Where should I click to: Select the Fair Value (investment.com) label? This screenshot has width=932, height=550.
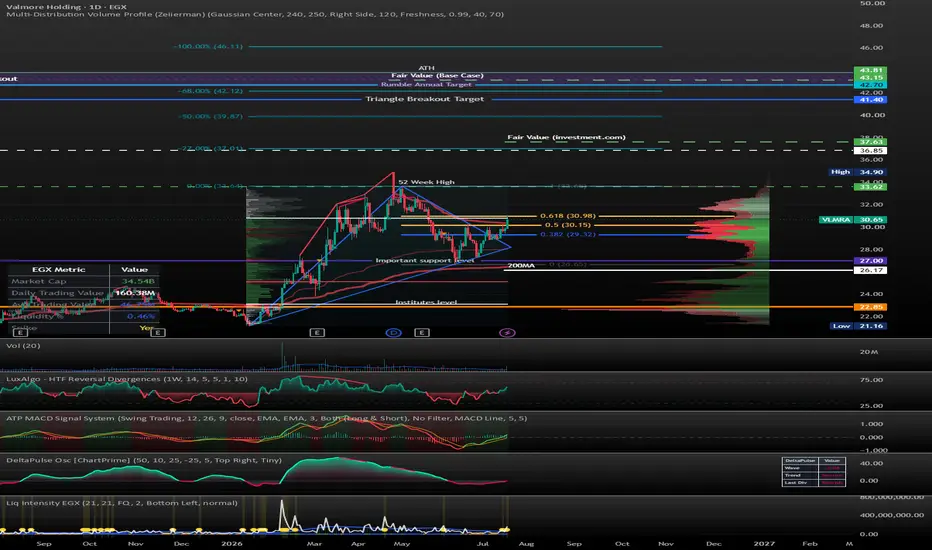click(x=566, y=137)
